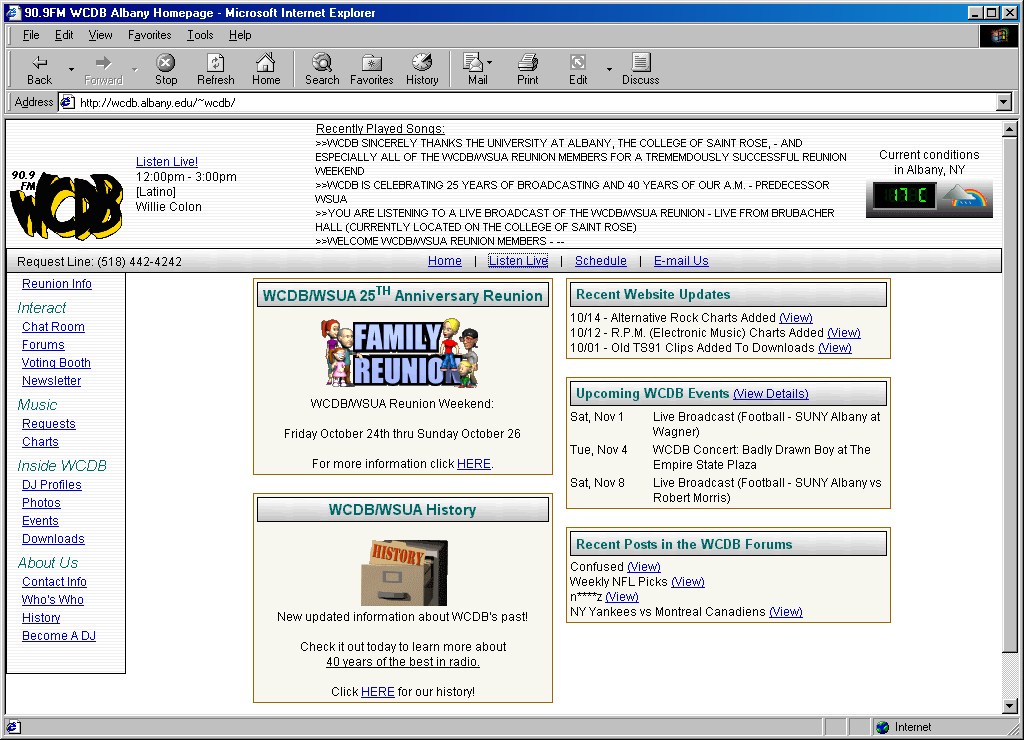Open the Favorites toolbar icon

click(371, 63)
